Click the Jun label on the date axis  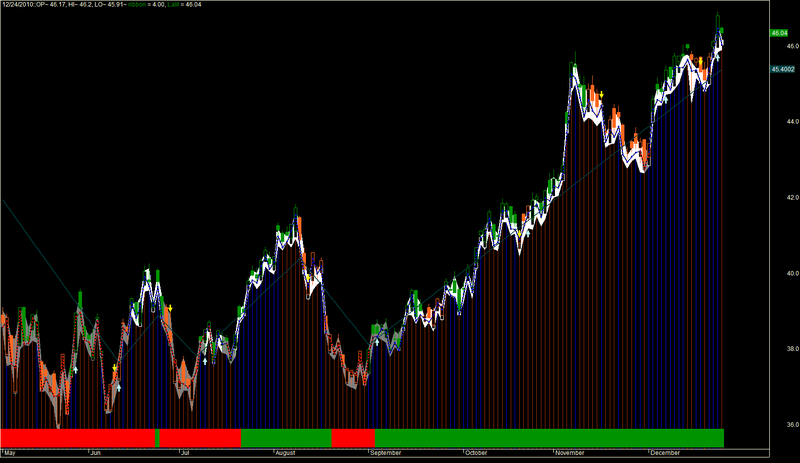95,453
